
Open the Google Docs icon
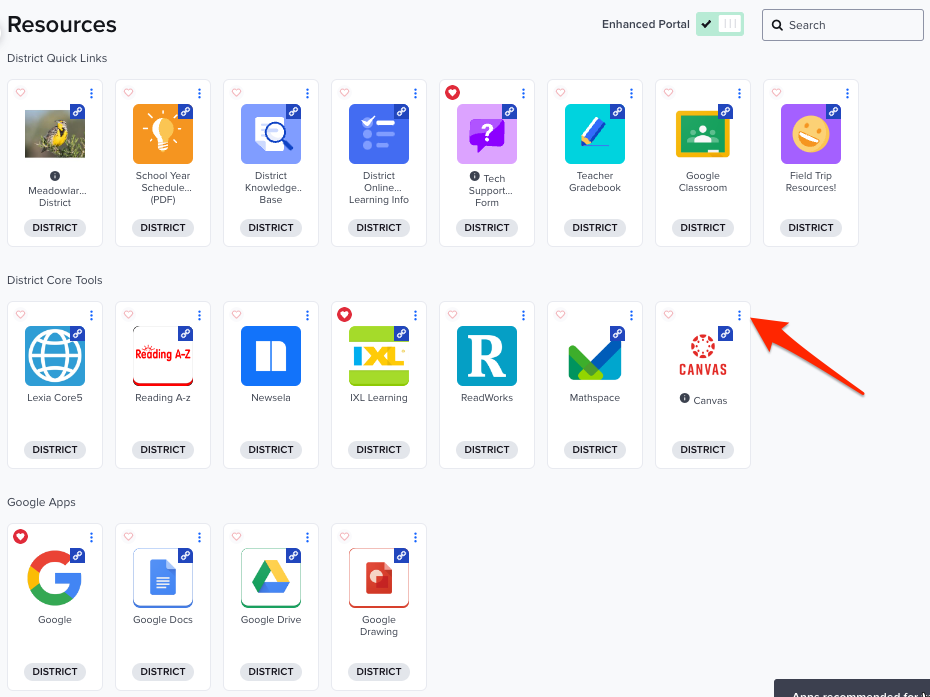pos(163,577)
